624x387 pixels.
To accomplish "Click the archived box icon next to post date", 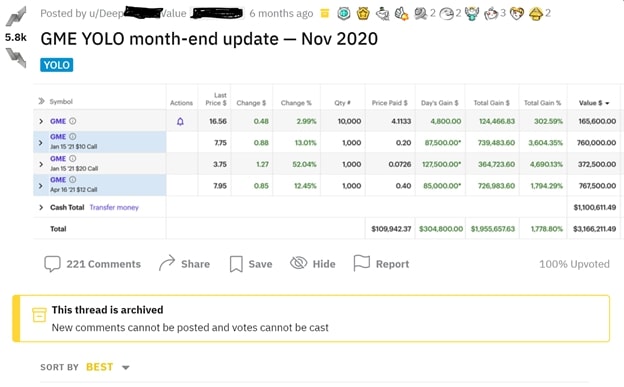I will click(x=325, y=14).
